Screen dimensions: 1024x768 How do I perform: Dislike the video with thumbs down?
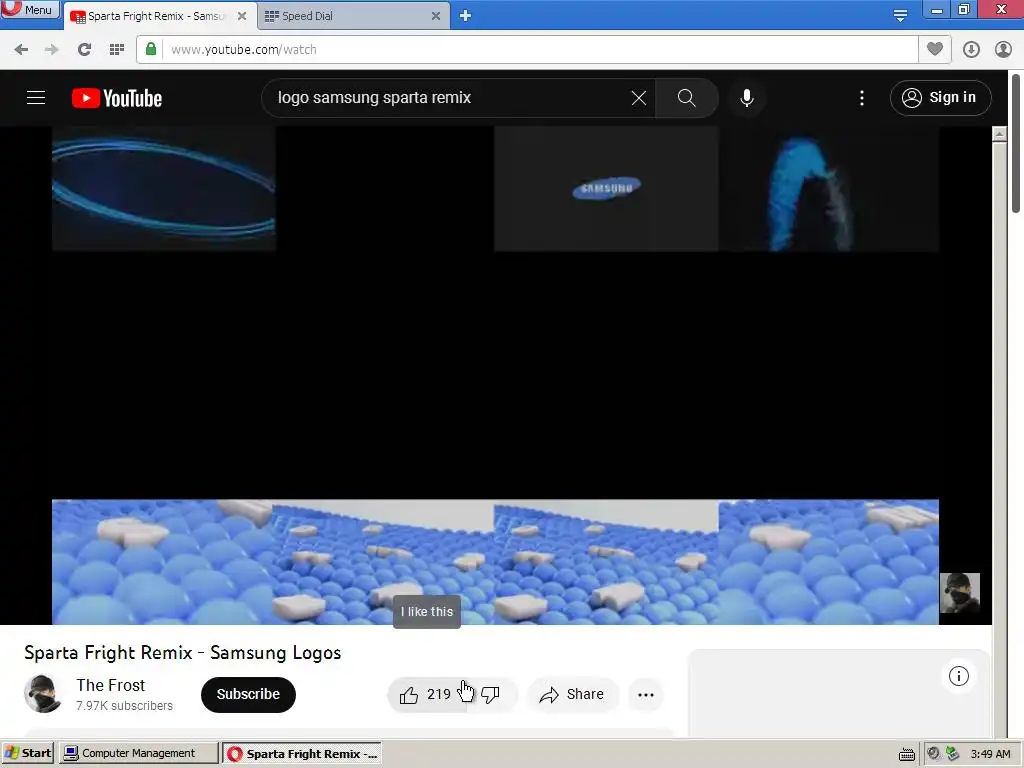click(x=491, y=694)
